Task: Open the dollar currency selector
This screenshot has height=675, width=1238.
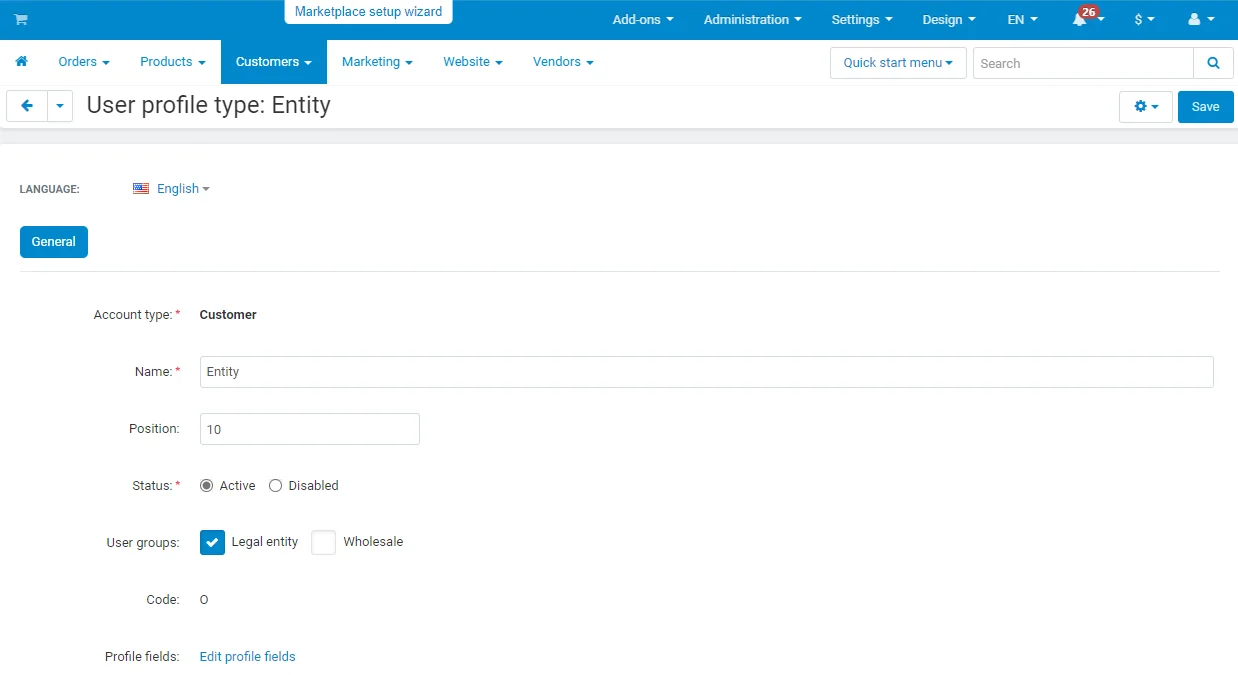Action: point(1144,20)
